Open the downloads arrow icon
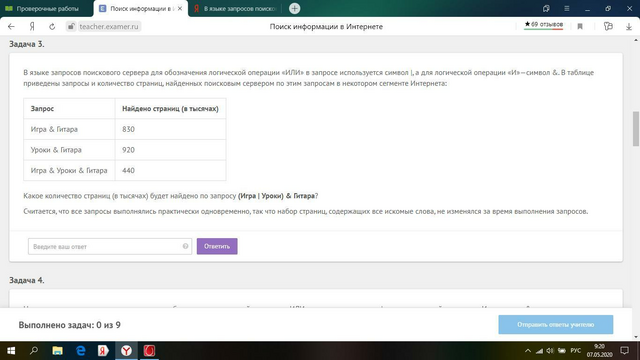The height and width of the screenshot is (360, 640). pyautogui.click(x=629, y=27)
